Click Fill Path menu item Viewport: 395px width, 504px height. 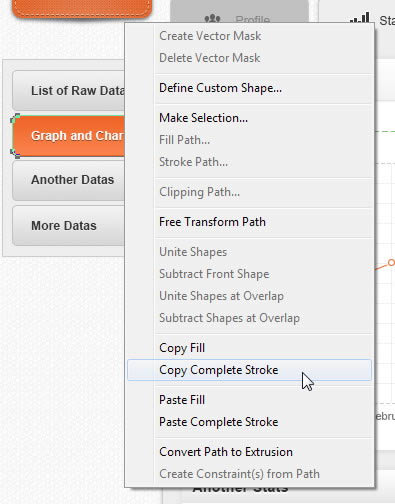tap(249, 140)
